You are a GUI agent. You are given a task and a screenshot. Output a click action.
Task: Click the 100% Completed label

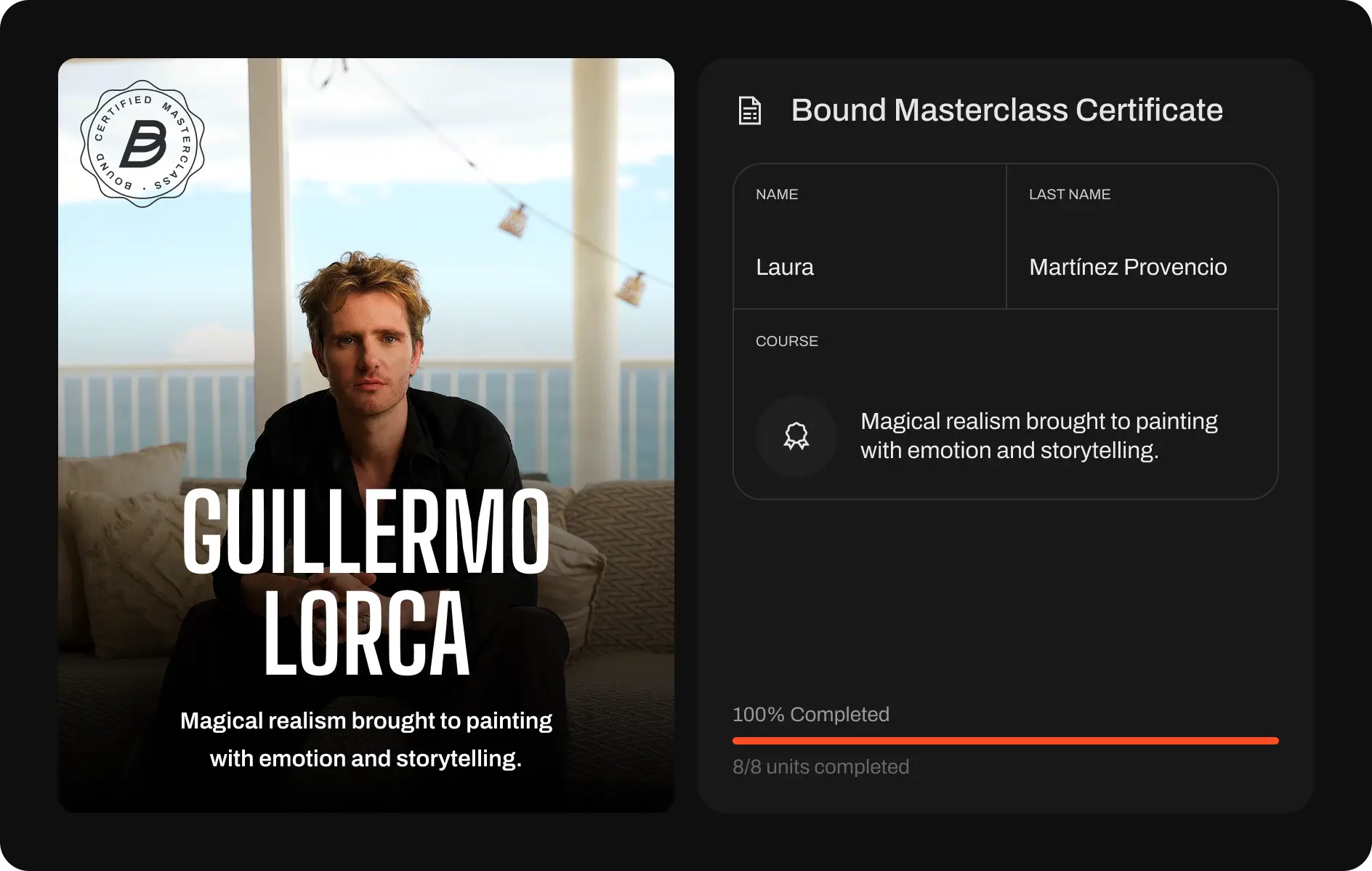click(810, 714)
